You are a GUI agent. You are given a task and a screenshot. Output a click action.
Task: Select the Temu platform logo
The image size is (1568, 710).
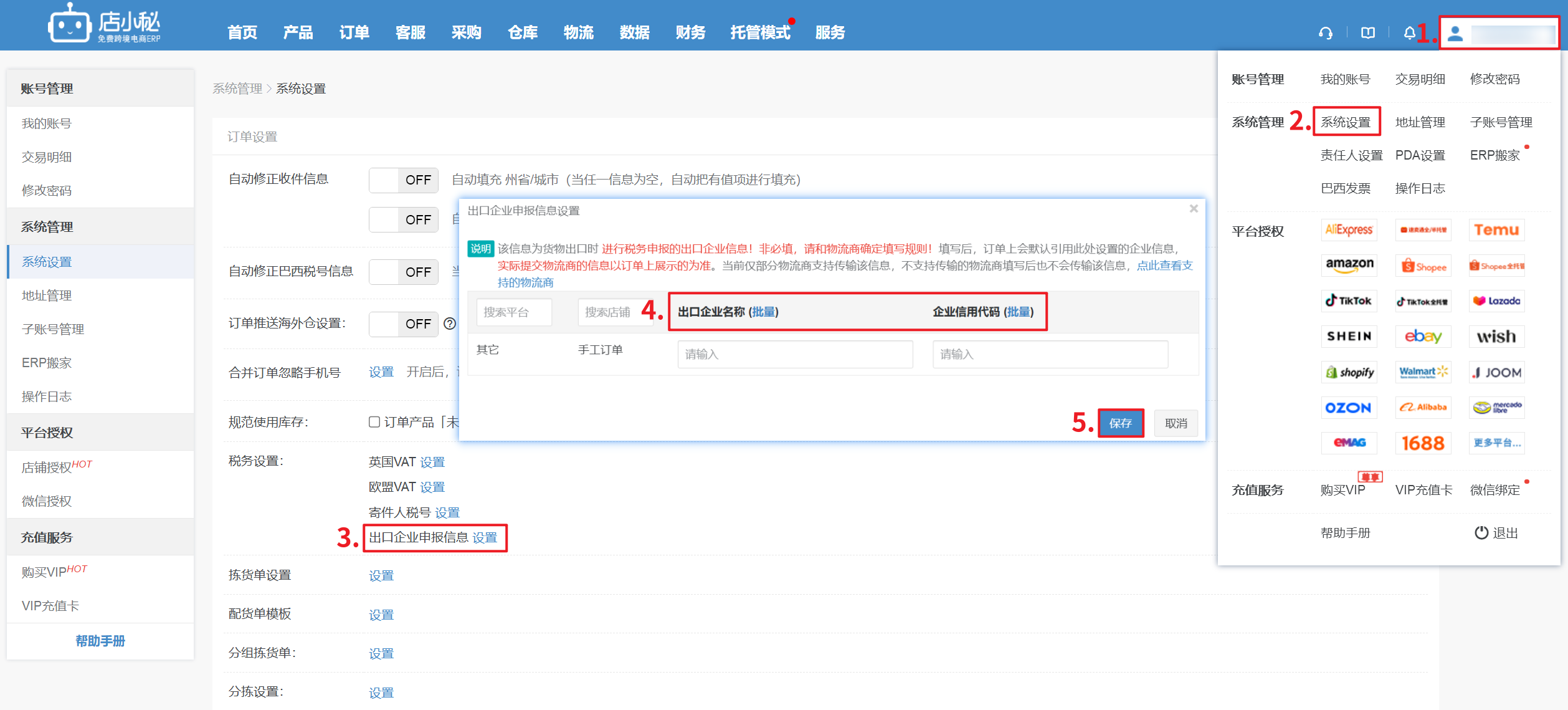pyautogui.click(x=1496, y=230)
